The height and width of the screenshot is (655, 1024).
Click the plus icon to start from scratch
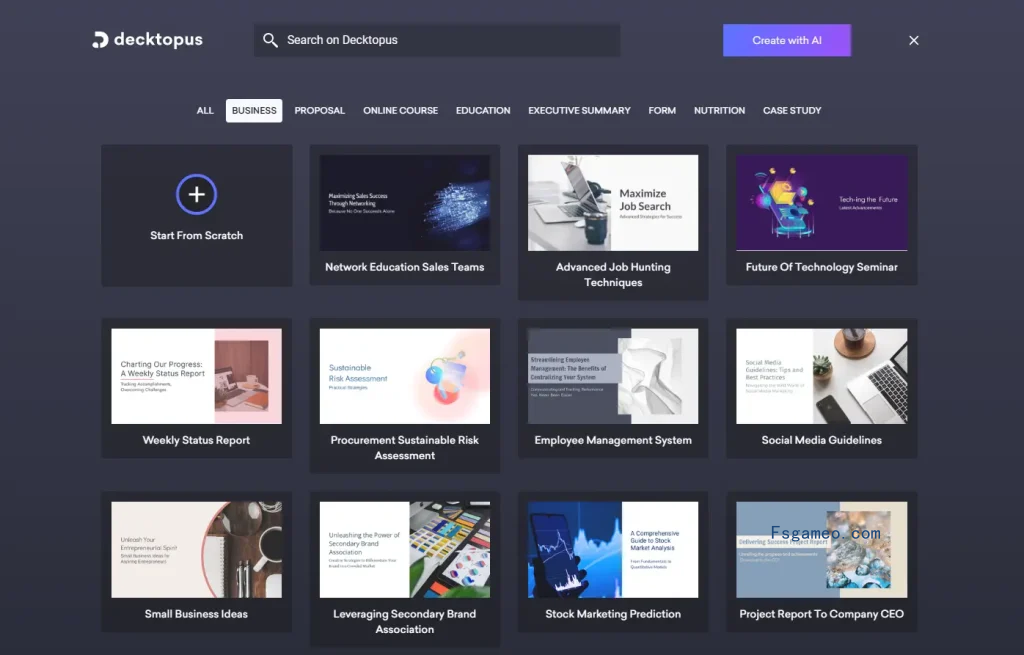tap(197, 194)
